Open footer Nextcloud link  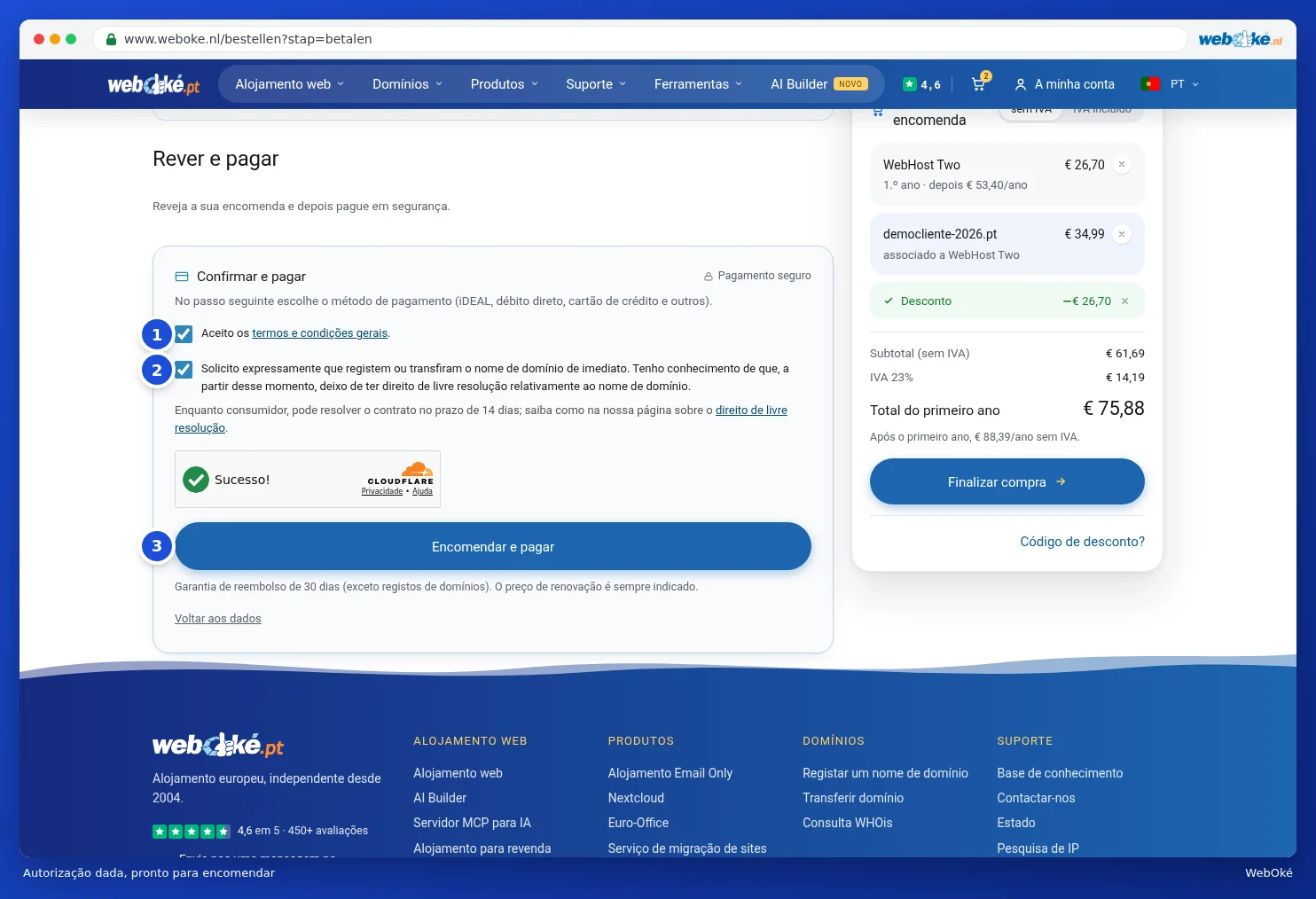636,798
